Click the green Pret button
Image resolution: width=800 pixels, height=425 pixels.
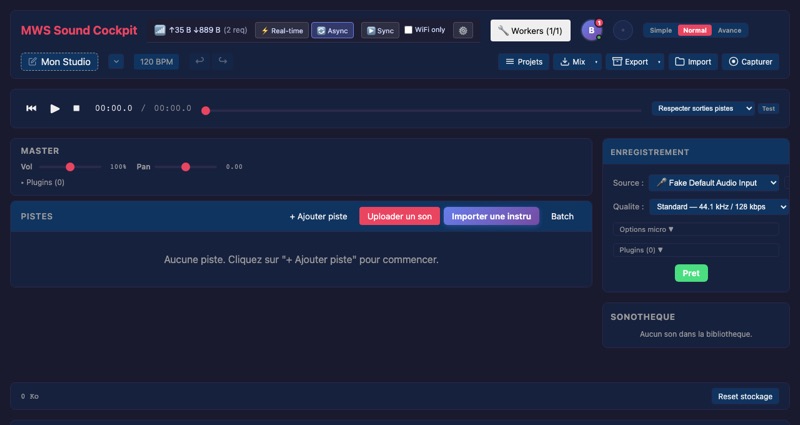click(691, 273)
